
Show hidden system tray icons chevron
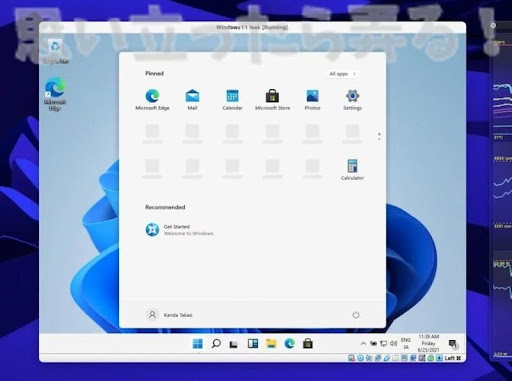point(363,343)
